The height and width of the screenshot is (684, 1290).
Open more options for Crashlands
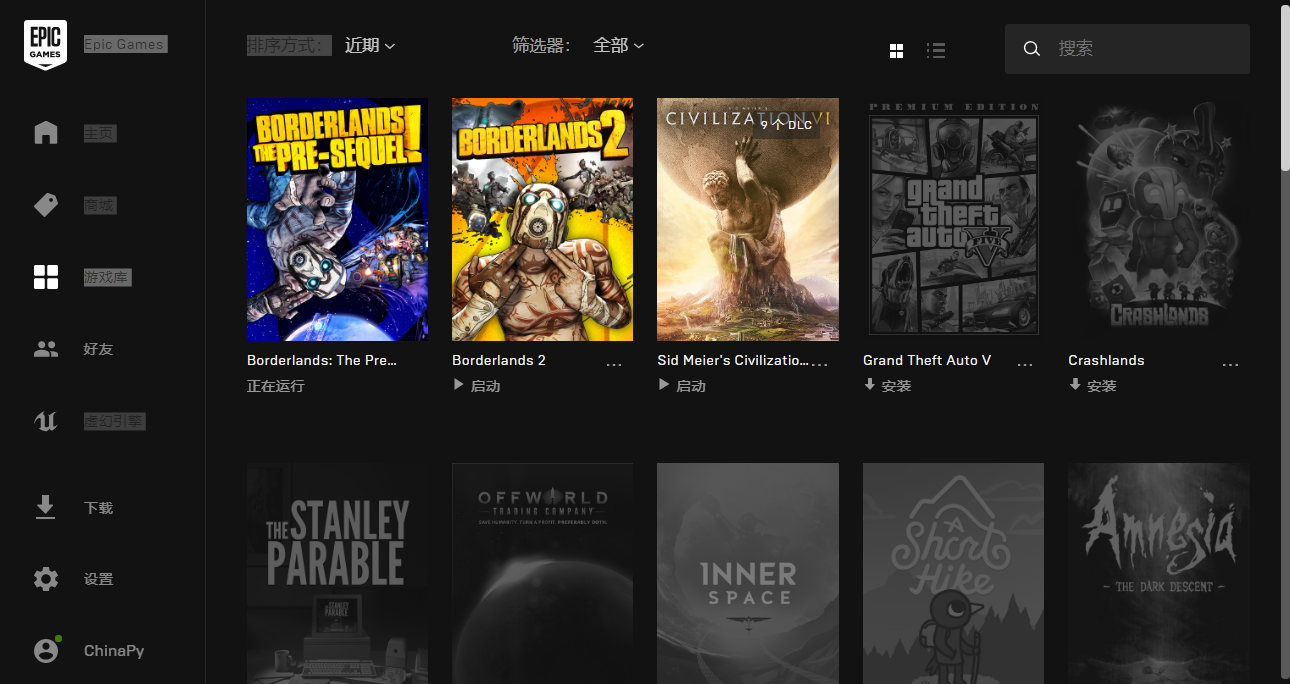coord(1231,365)
